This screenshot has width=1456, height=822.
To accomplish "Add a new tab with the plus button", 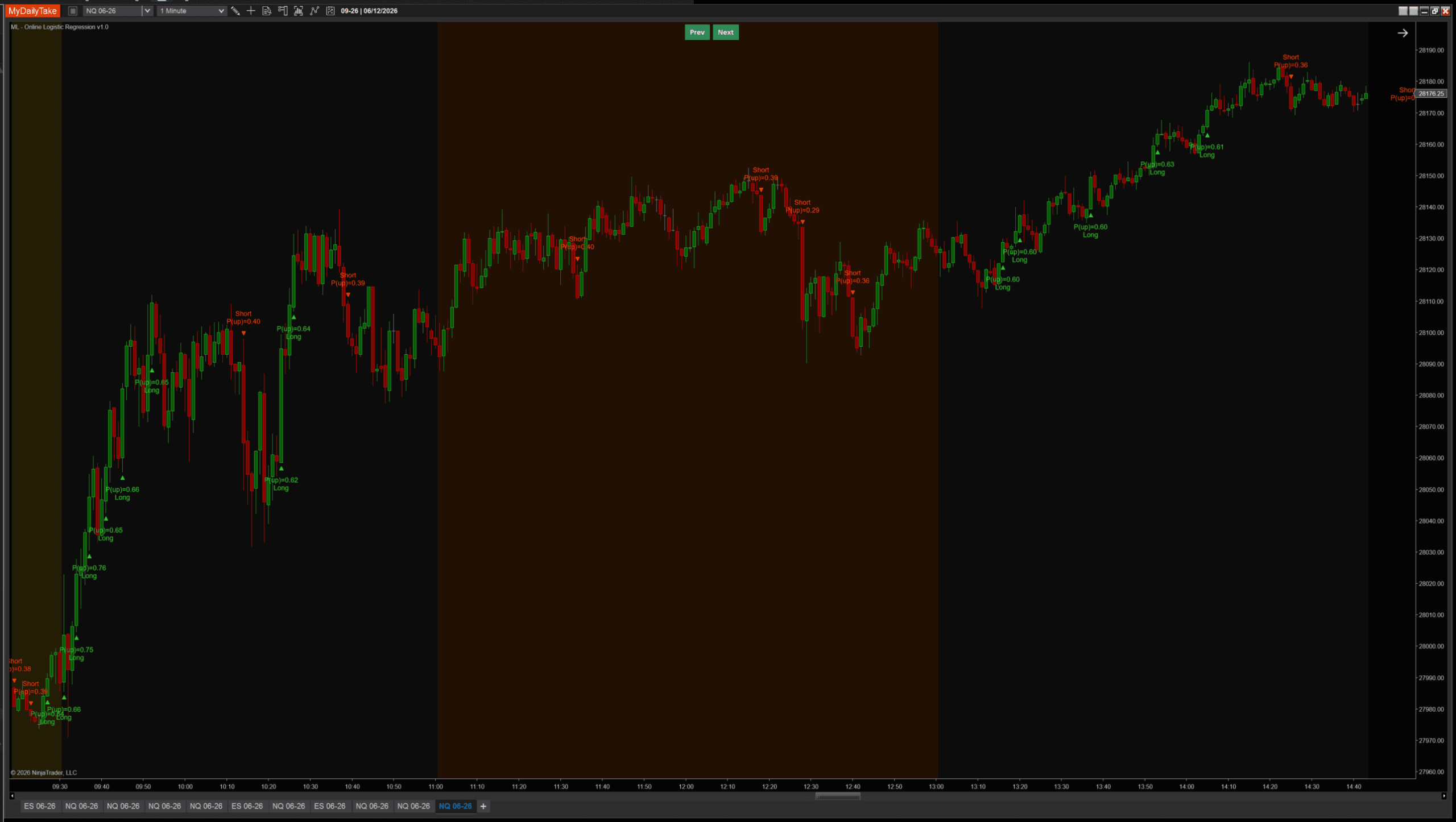I will pos(483,806).
